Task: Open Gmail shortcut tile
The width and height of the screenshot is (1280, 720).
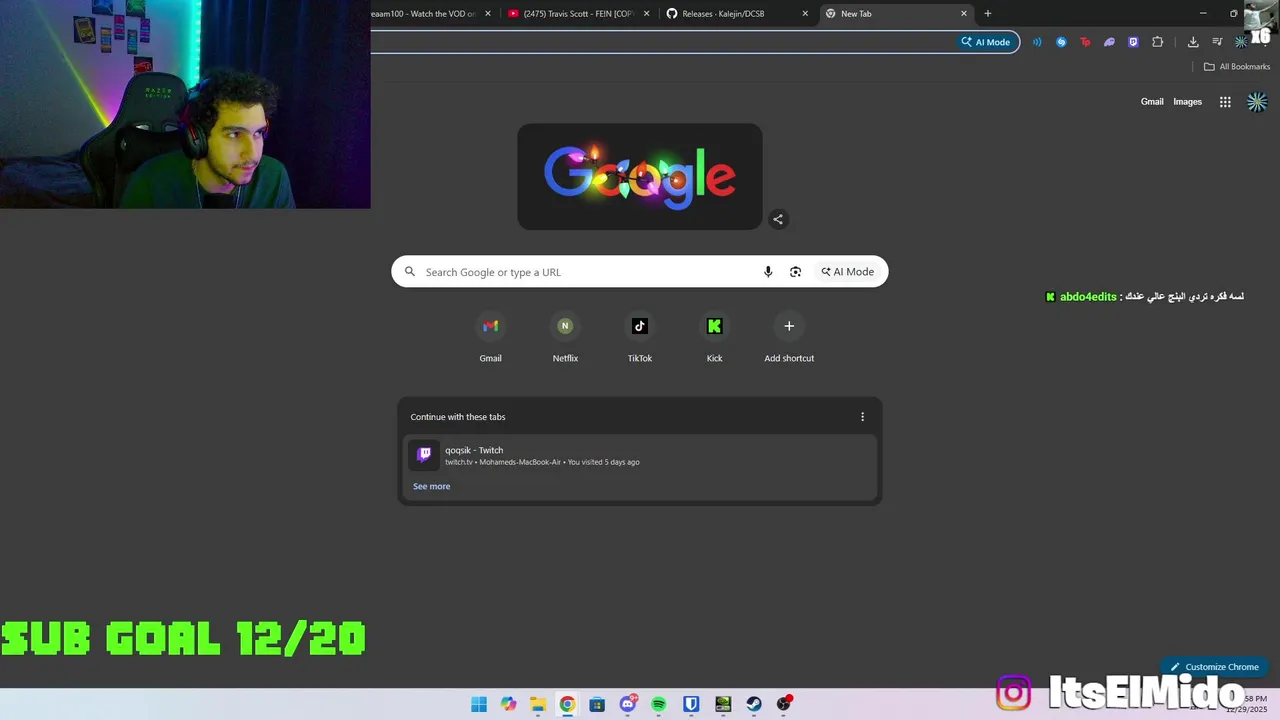Action: [490, 338]
